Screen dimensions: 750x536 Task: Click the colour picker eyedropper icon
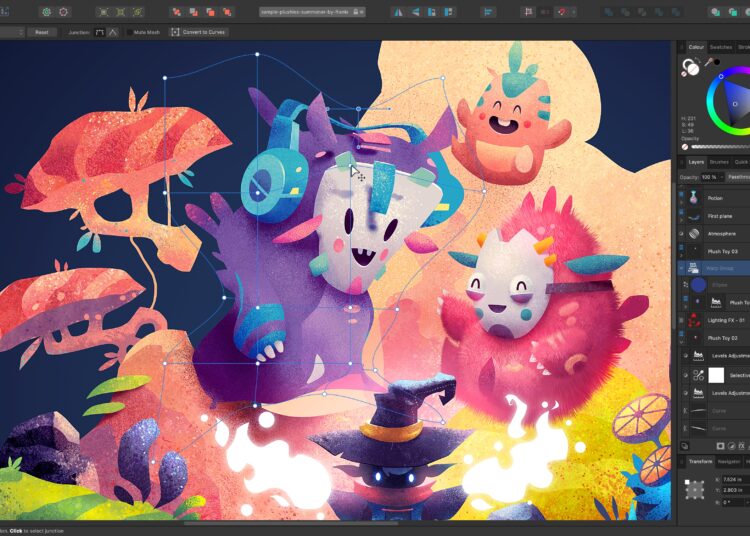click(x=709, y=62)
